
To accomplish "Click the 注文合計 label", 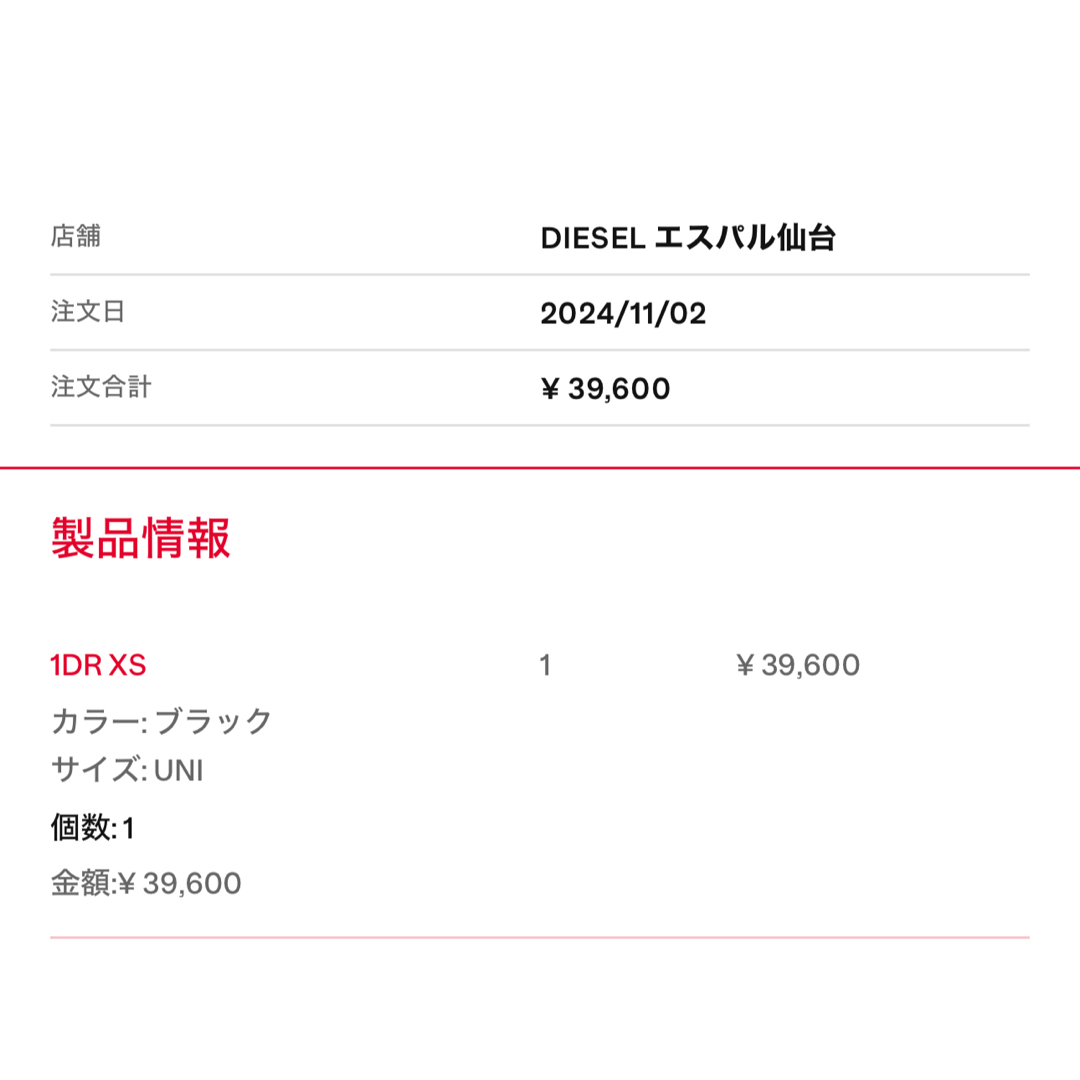I will 101,386.
